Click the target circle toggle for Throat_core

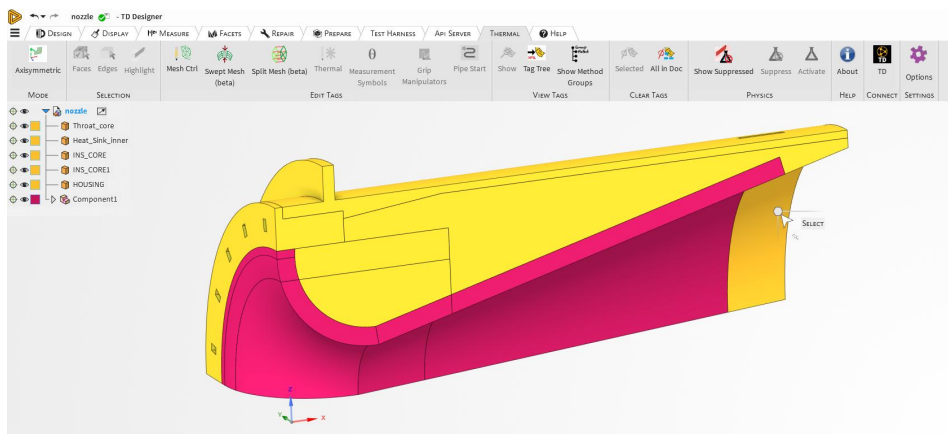[x=13, y=126]
